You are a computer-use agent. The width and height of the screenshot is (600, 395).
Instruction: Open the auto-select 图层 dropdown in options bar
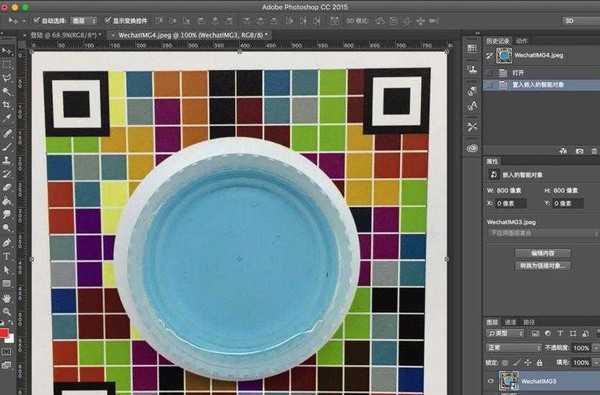(84, 20)
